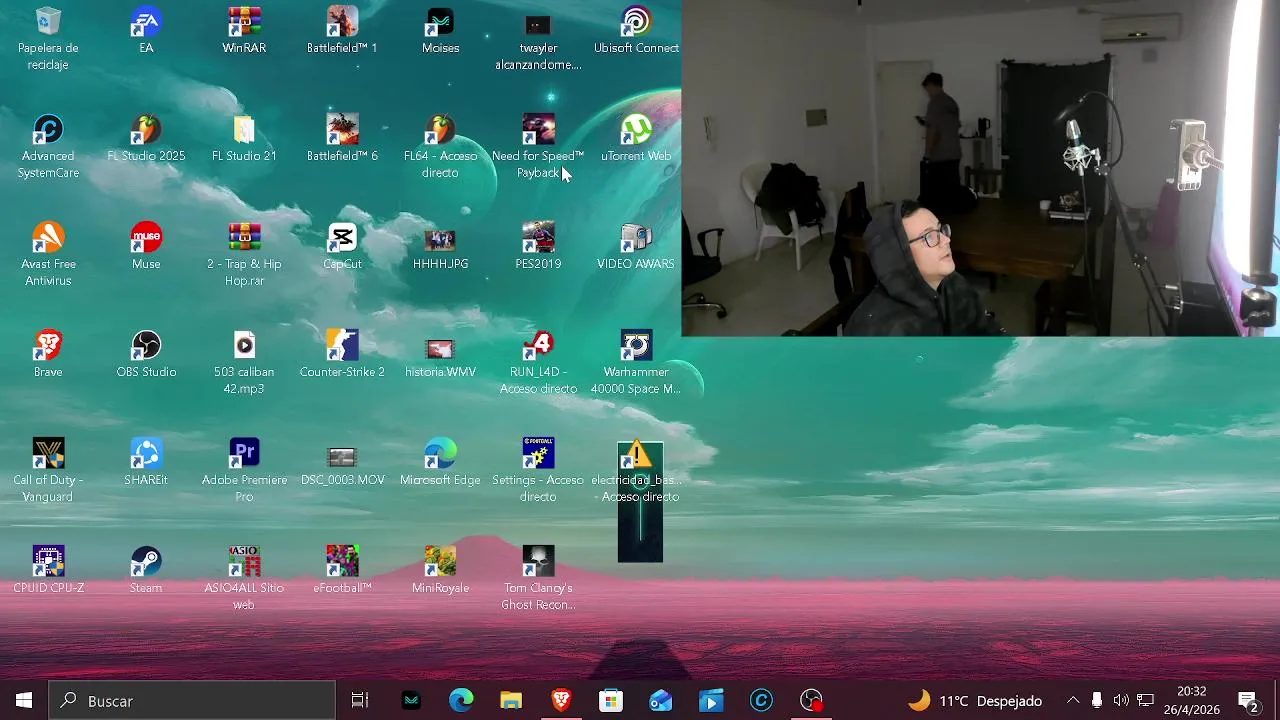Open the clock showing 20:32

coord(1191,701)
